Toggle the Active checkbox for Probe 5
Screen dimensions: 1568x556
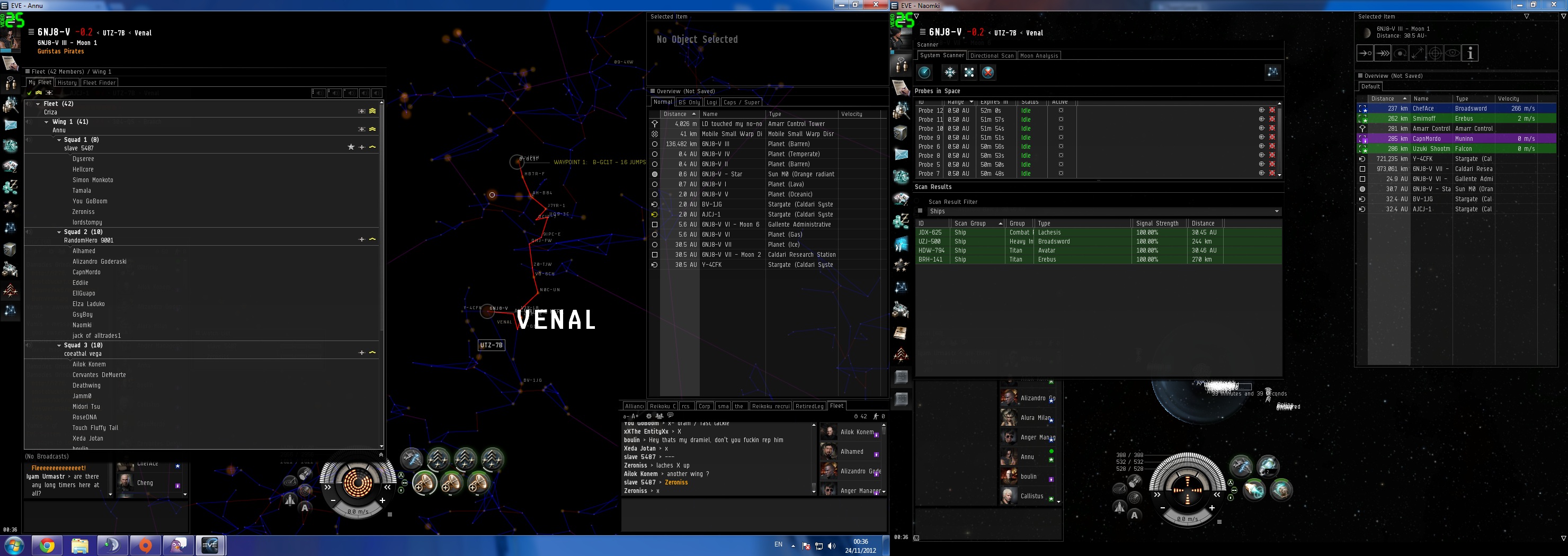coord(1061,164)
